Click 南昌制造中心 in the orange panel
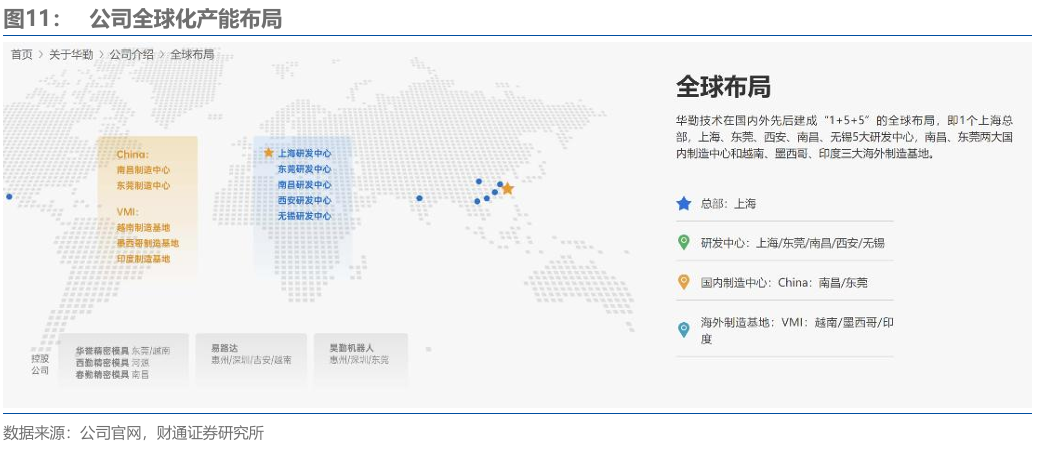Image resolution: width=1038 pixels, height=450 pixels. [x=143, y=170]
